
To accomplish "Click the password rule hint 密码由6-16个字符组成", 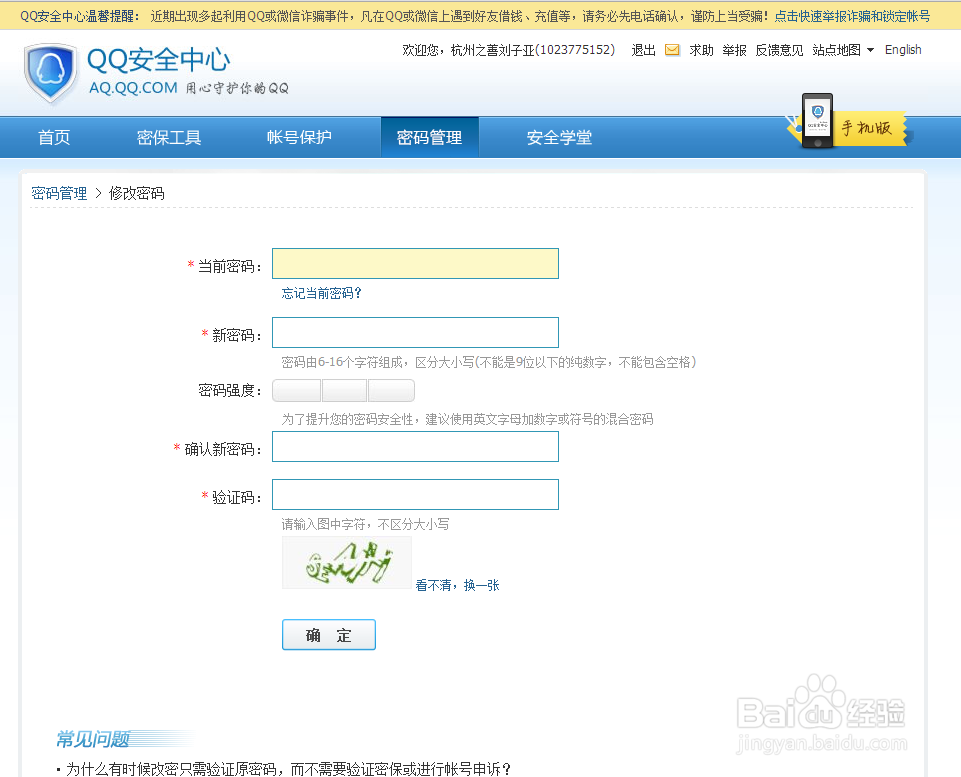I will pyautogui.click(x=488, y=362).
